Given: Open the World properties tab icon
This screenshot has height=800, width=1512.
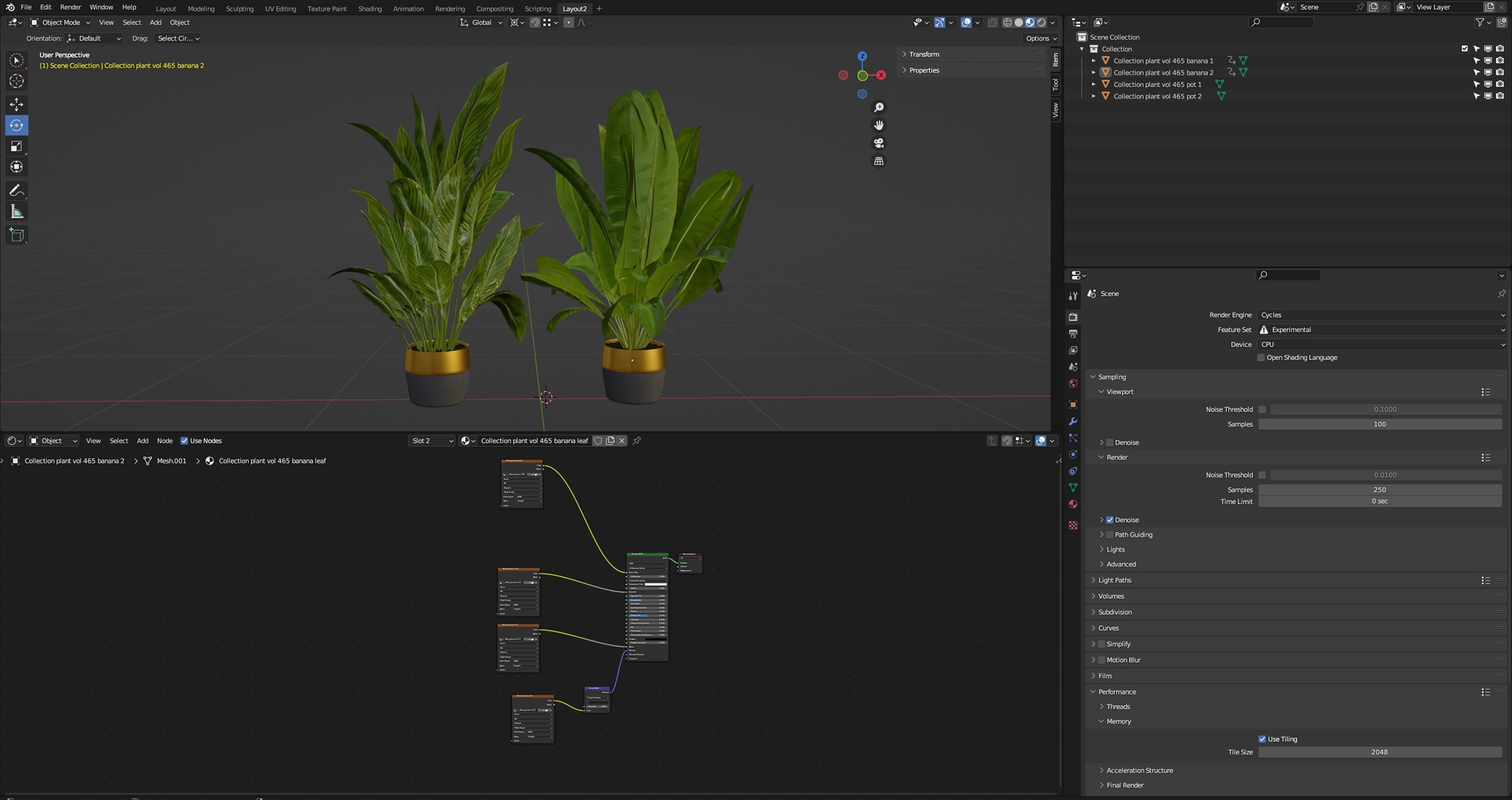Looking at the screenshot, I should tap(1073, 383).
